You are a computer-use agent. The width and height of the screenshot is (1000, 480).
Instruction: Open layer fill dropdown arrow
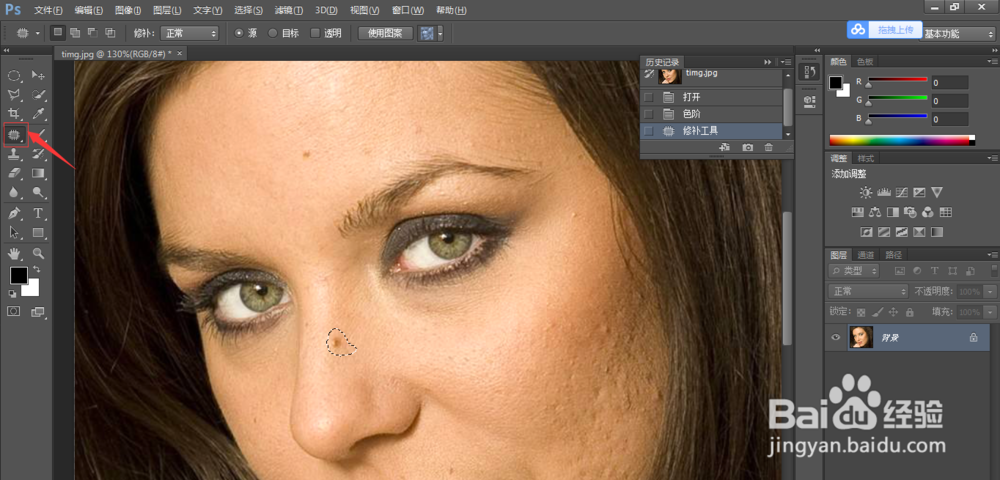pyautogui.click(x=988, y=312)
